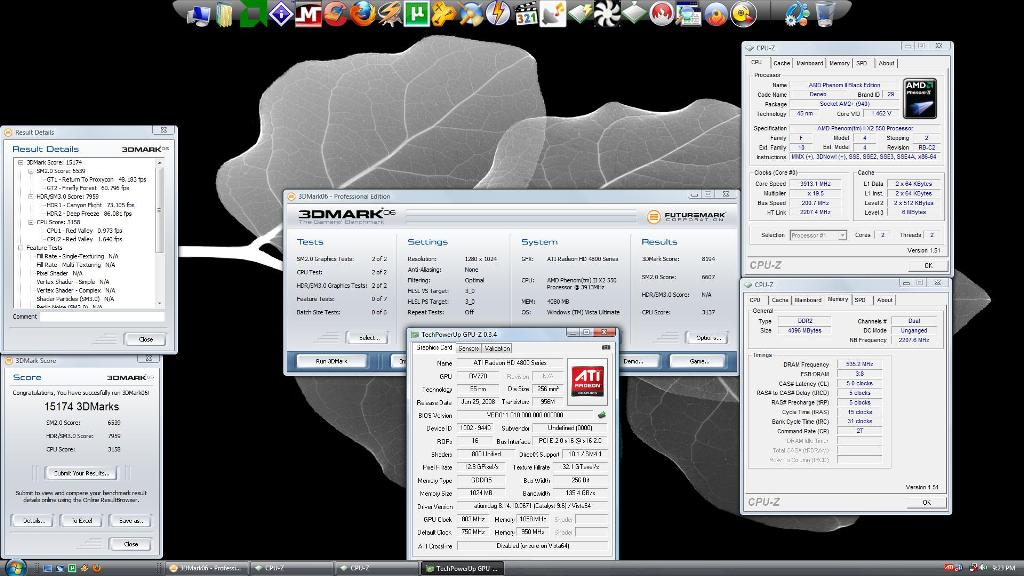Screen dimensions: 1024x576
Task: Collapse the CPU Score tree node
Action: (x=30, y=222)
